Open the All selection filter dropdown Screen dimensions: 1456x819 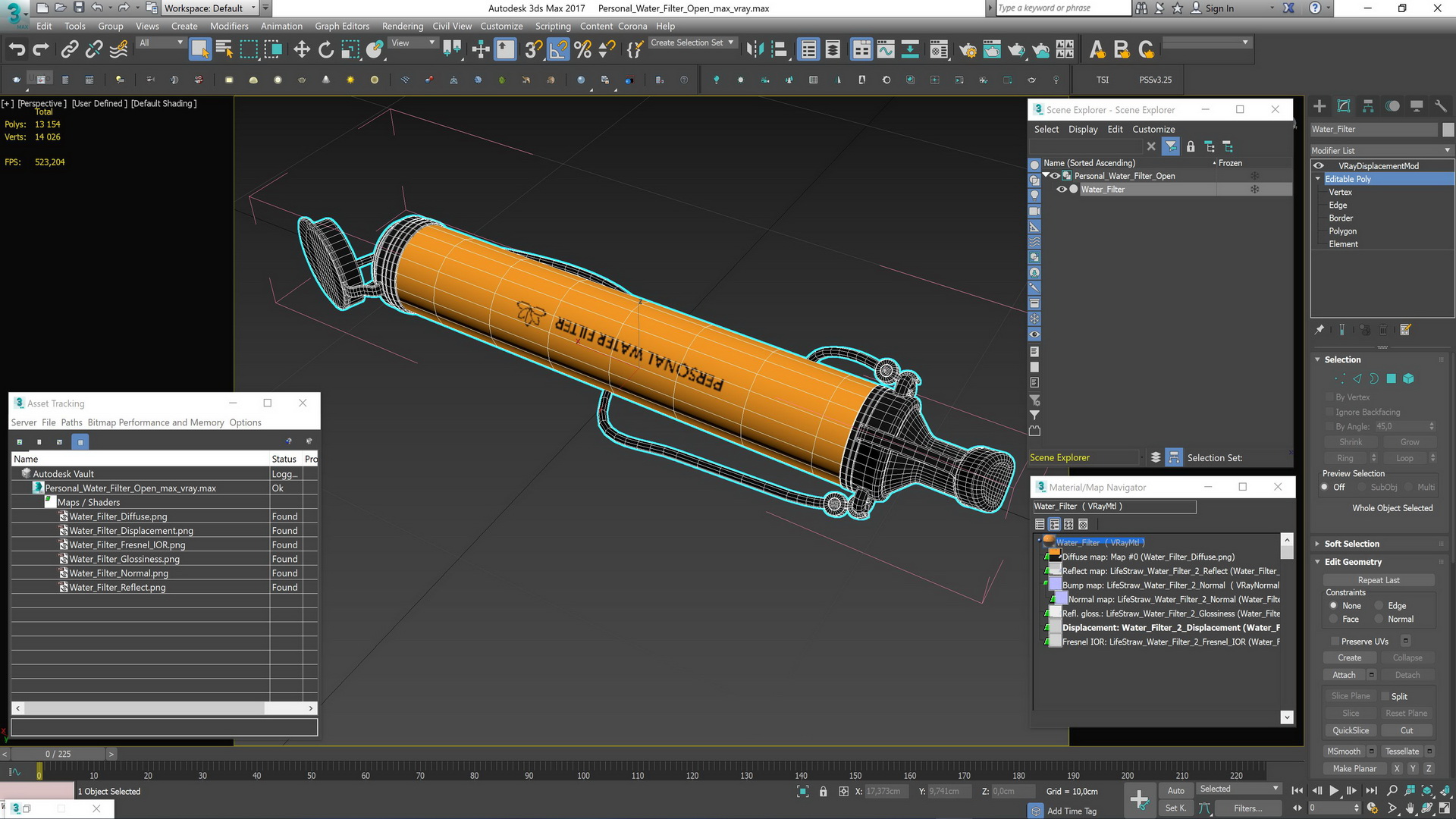pos(161,43)
